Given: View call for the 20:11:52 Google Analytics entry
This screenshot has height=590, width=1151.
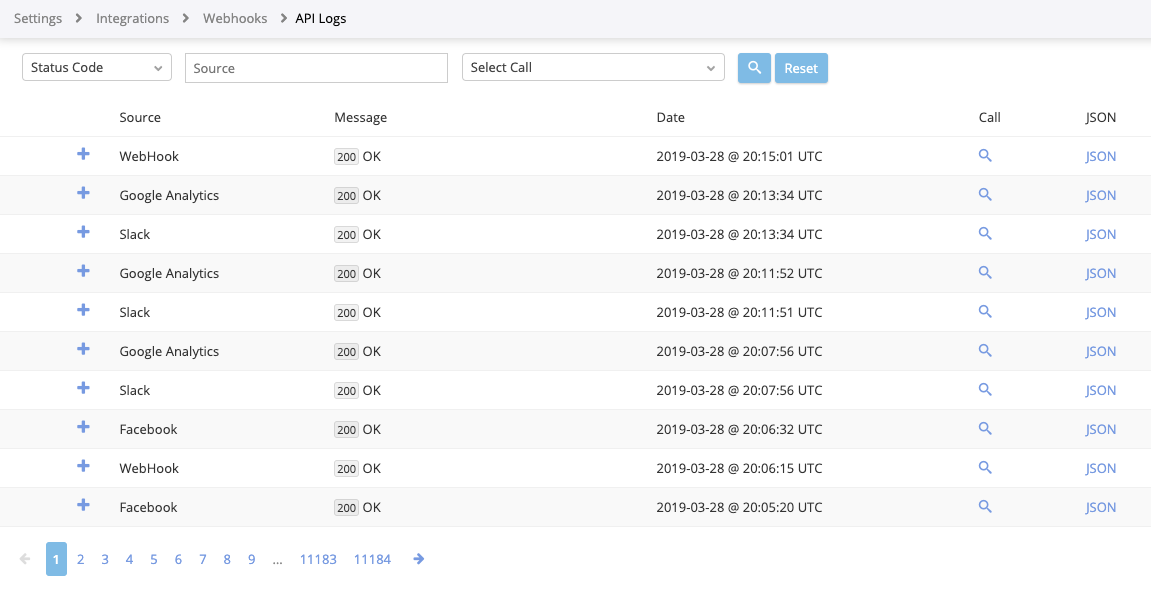Looking at the screenshot, I should [x=985, y=273].
